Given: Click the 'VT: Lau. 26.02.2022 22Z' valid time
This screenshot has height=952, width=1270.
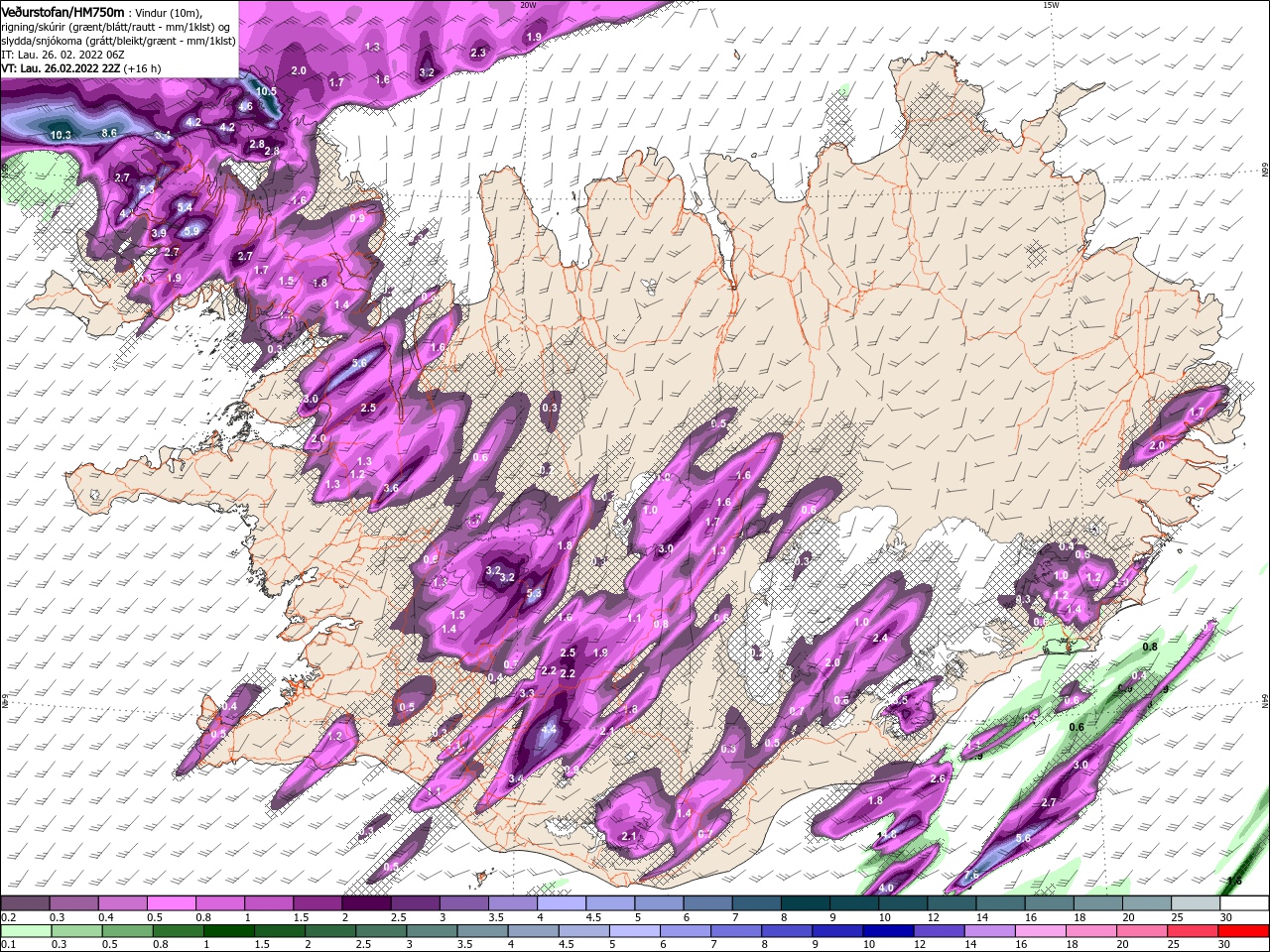Looking at the screenshot, I should point(60,68).
